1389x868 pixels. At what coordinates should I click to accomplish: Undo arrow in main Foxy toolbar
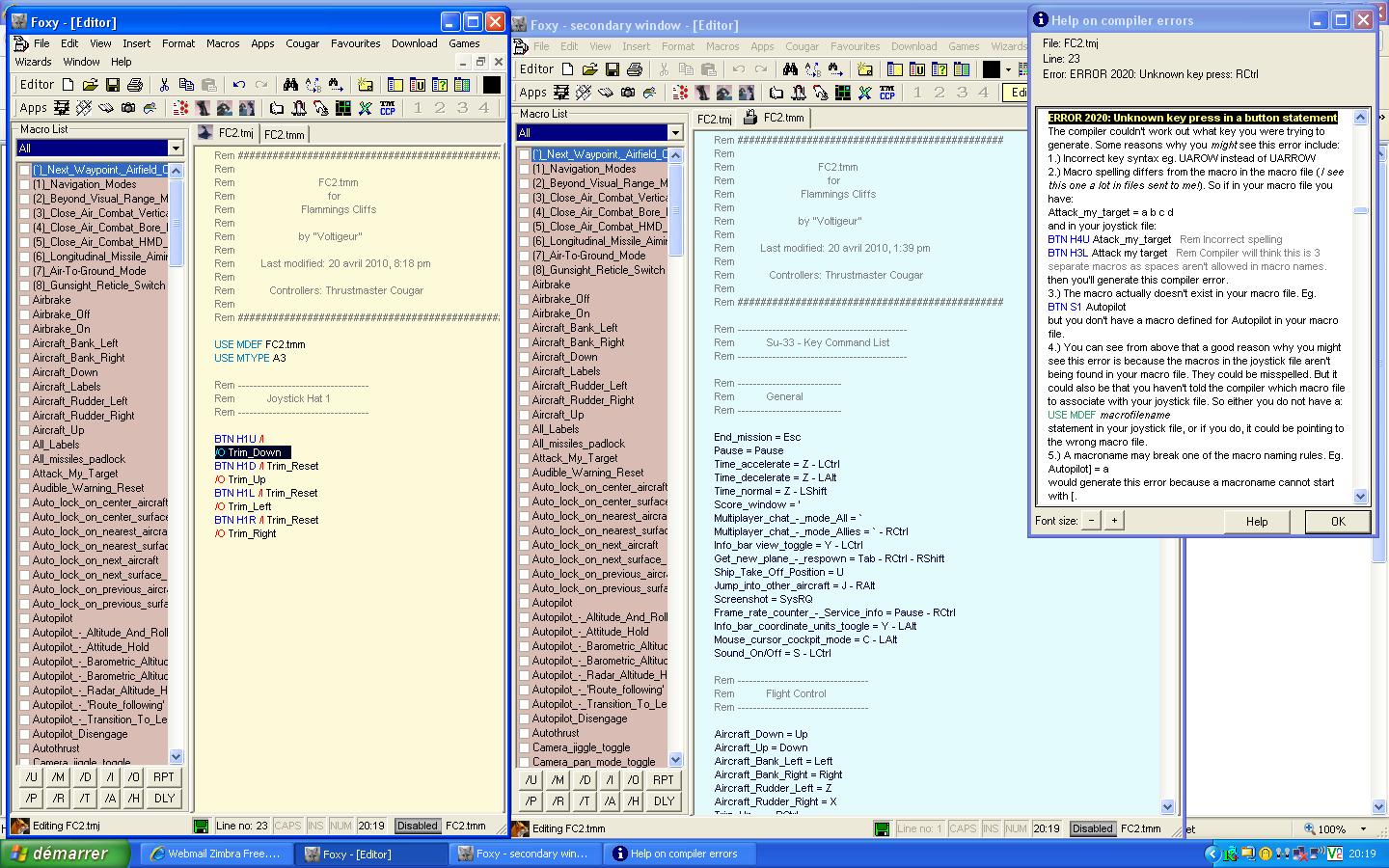point(238,85)
